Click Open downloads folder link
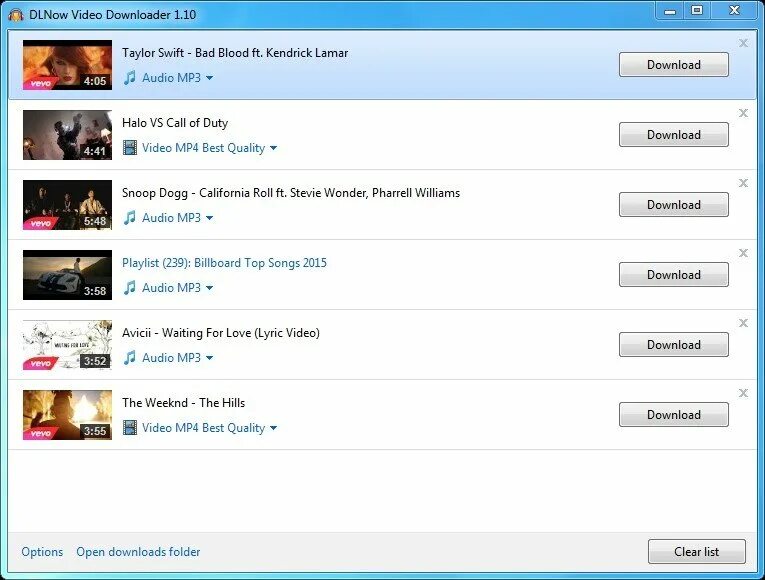Image resolution: width=765 pixels, height=580 pixels. 138,552
